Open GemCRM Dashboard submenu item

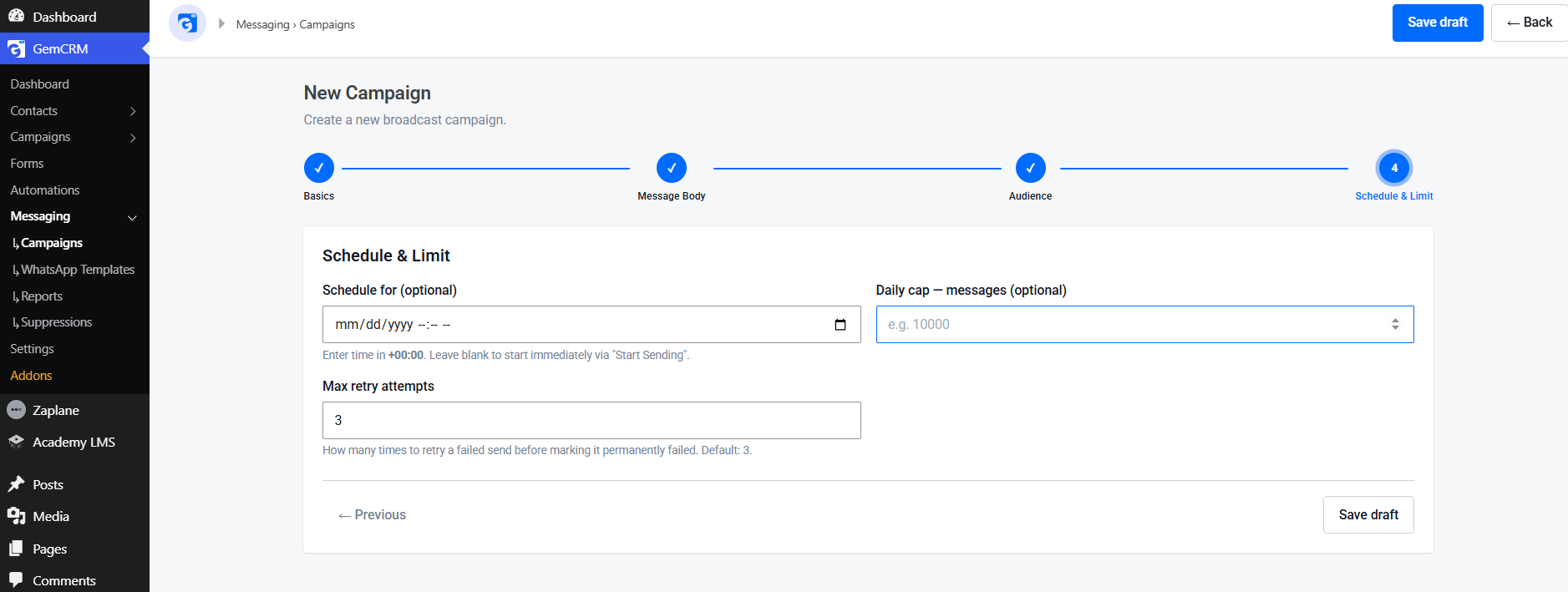39,84
